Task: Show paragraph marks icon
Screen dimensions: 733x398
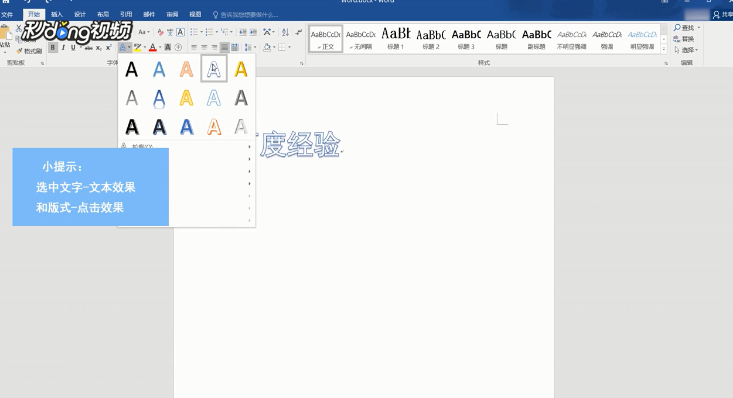Action: (299, 32)
